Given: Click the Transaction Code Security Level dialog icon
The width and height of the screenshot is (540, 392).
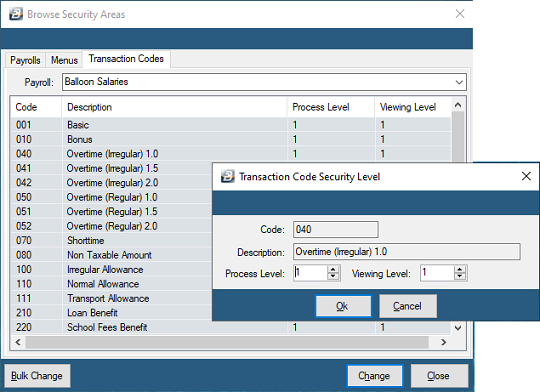Looking at the screenshot, I should point(227,176).
